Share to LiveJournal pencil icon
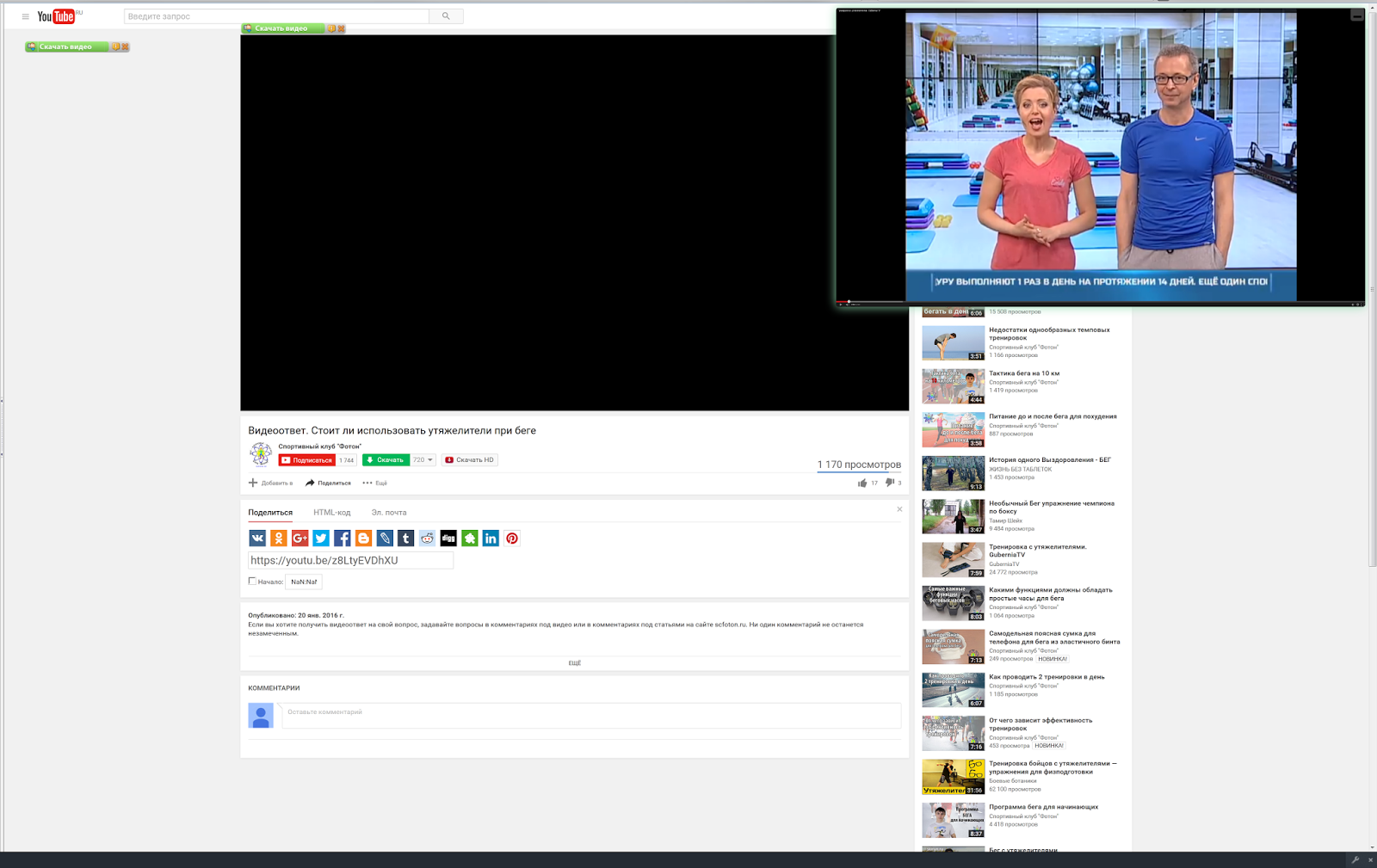This screenshot has width=1377, height=868. coord(385,539)
